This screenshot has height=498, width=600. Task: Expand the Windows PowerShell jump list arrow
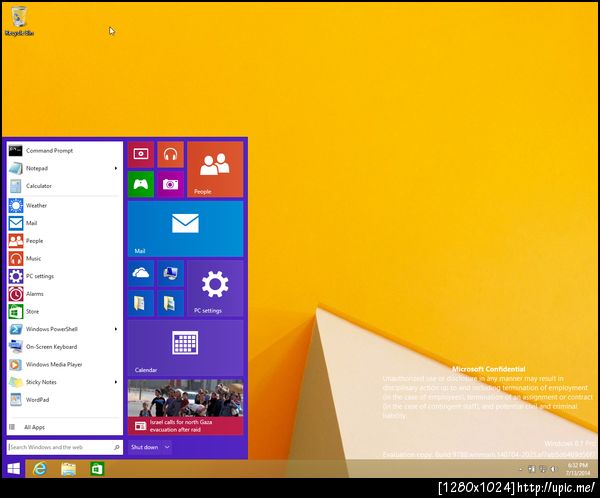click(x=116, y=329)
